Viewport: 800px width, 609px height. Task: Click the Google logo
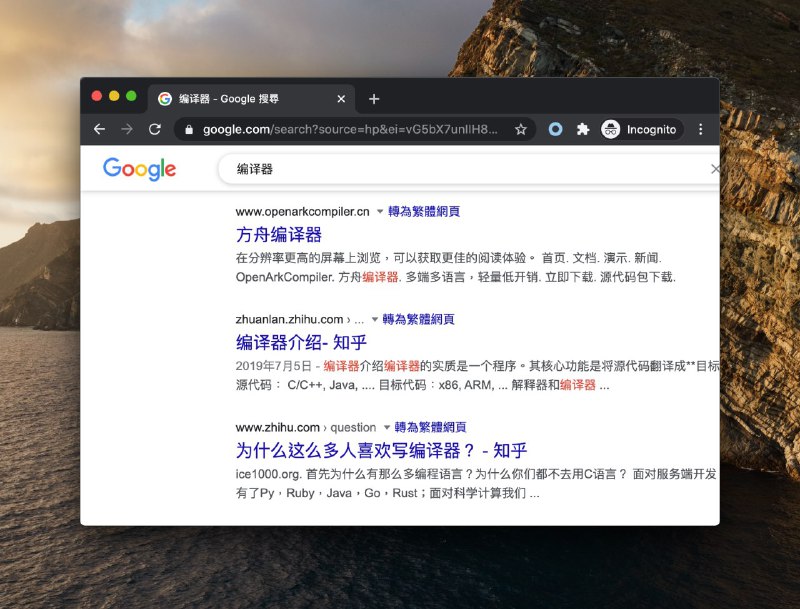point(139,169)
